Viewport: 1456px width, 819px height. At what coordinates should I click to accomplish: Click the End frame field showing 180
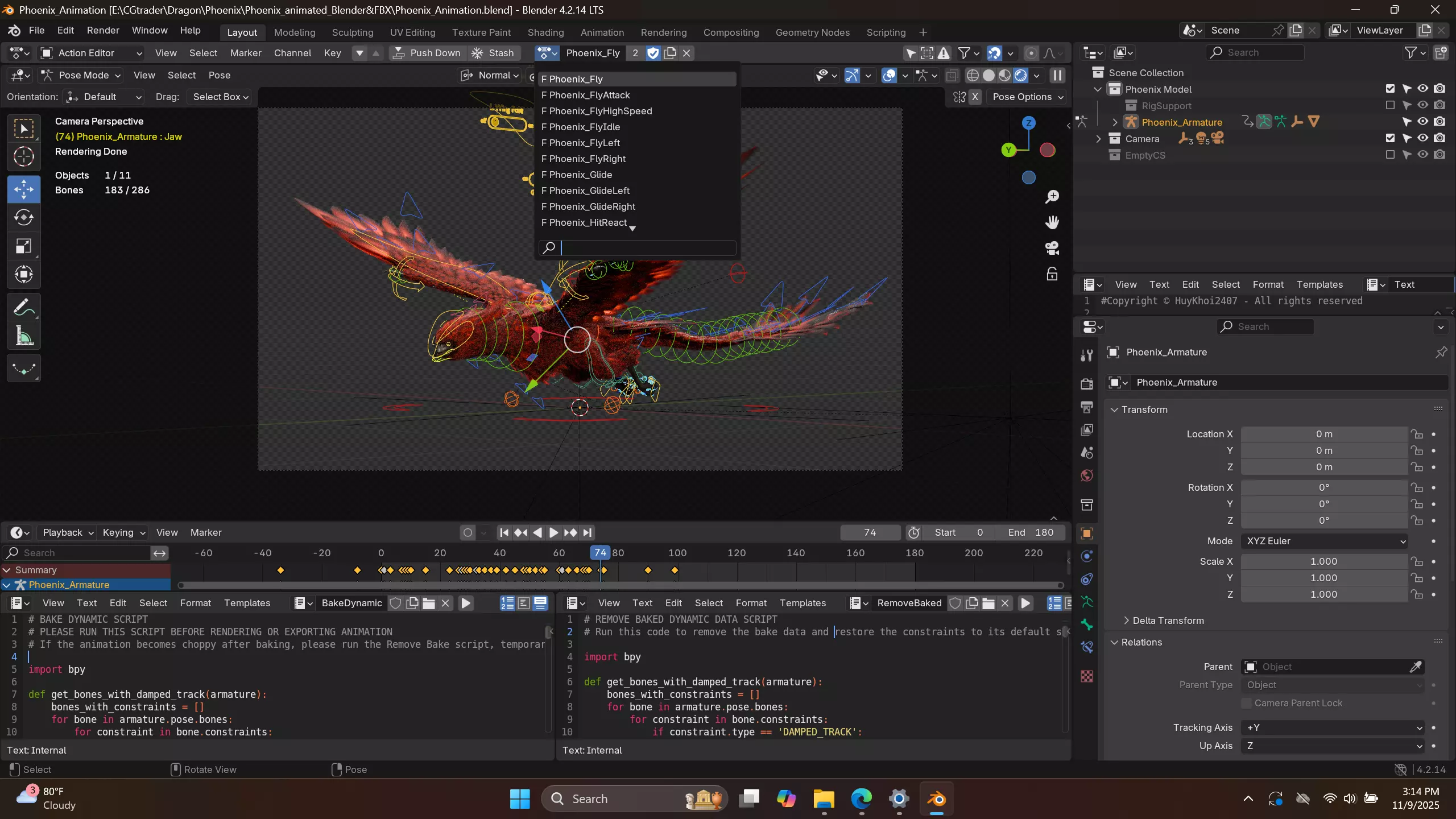point(1031,532)
